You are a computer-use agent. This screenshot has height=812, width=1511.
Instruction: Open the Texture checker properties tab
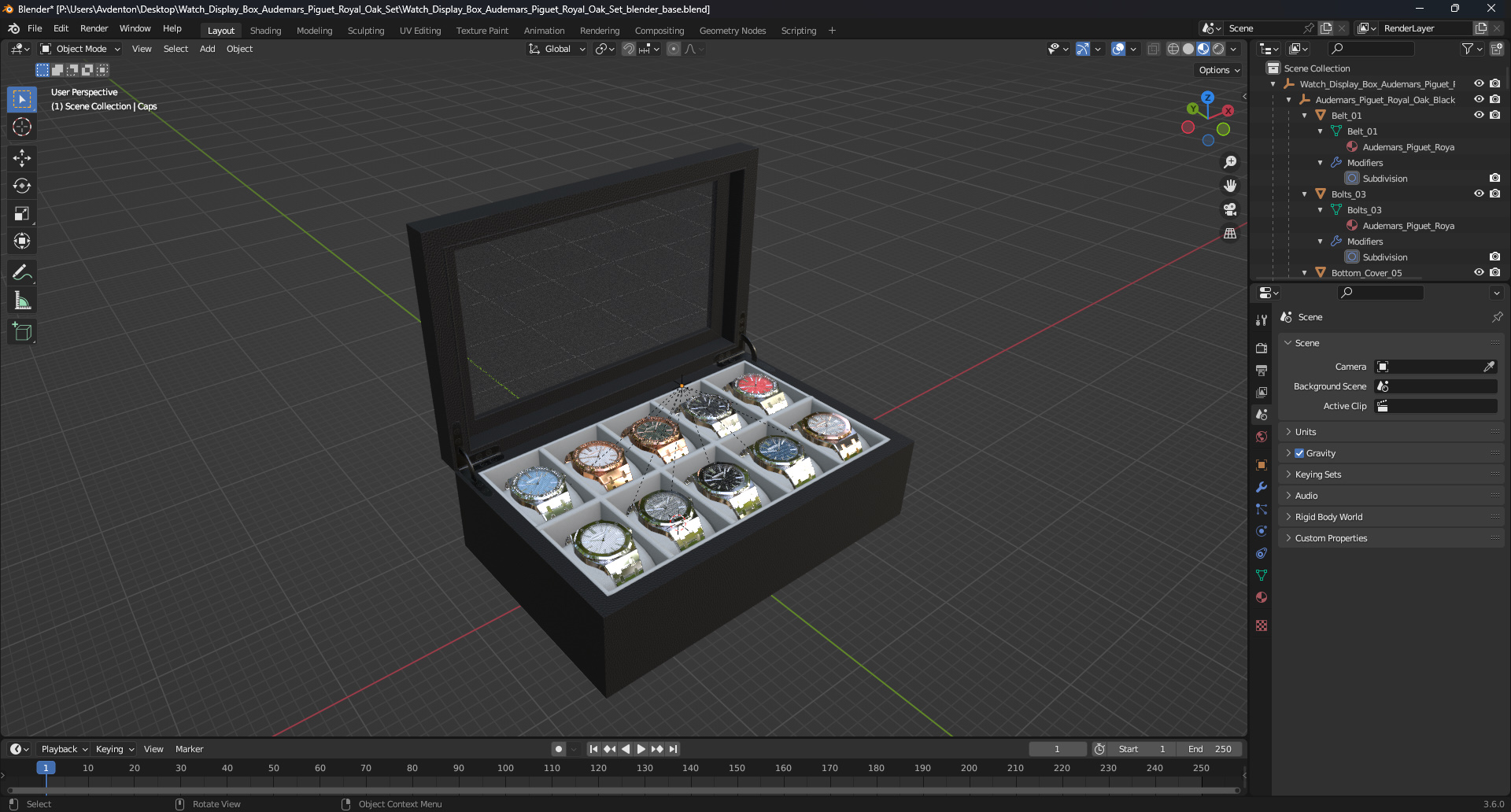coord(1262,626)
